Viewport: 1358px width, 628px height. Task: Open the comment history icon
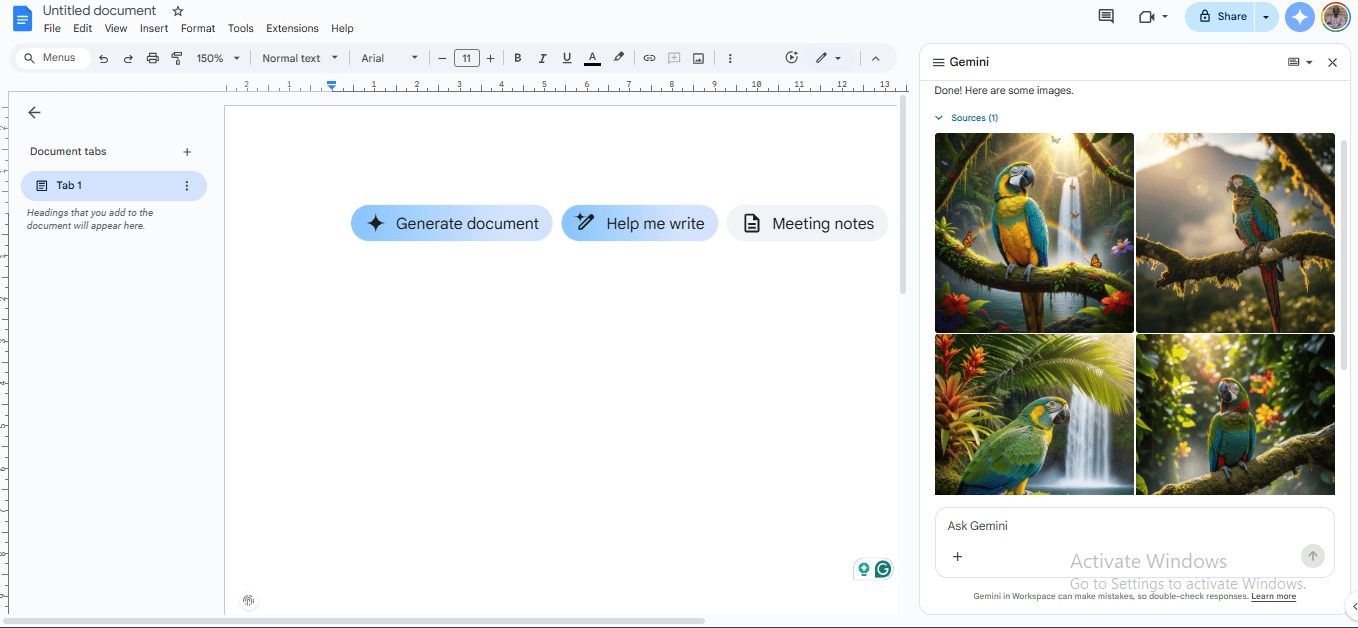[x=1106, y=16]
